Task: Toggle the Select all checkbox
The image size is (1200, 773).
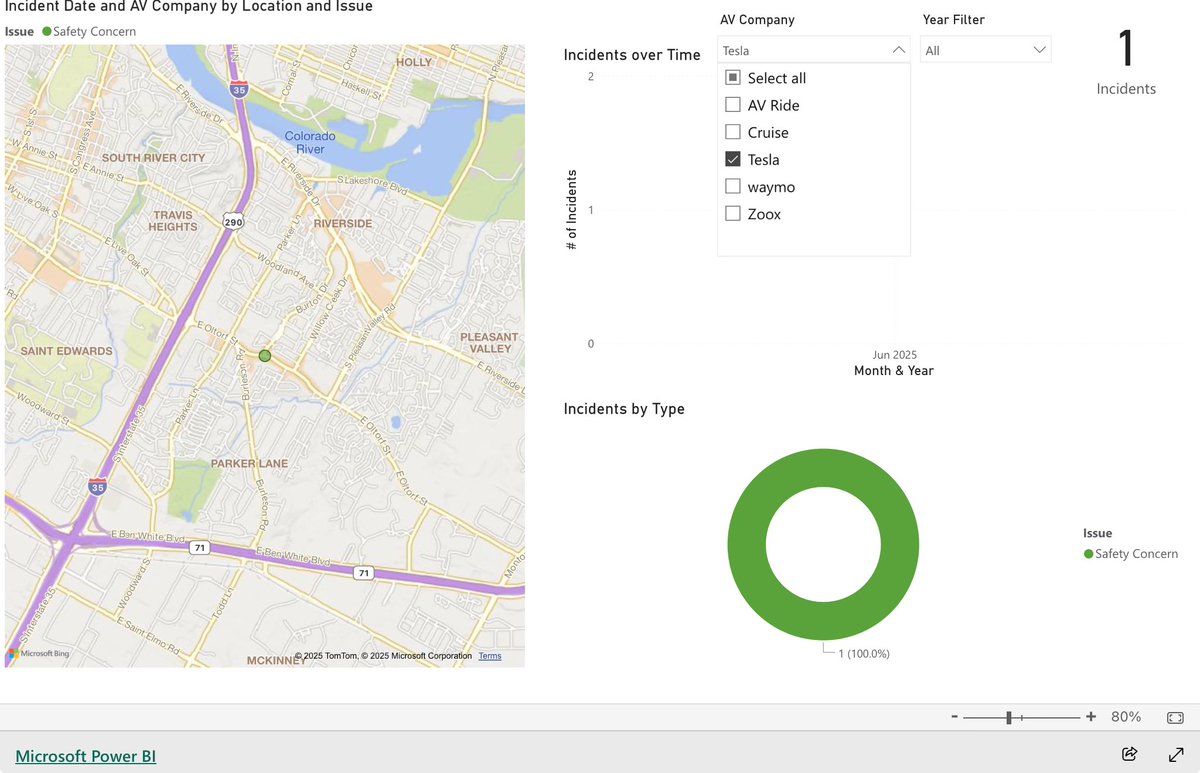Action: (732, 78)
